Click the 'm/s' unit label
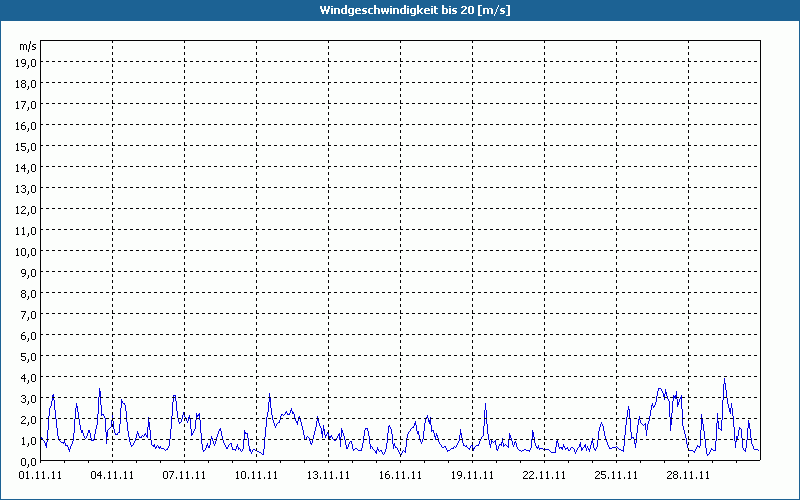The width and height of the screenshot is (800, 500). coord(28,46)
